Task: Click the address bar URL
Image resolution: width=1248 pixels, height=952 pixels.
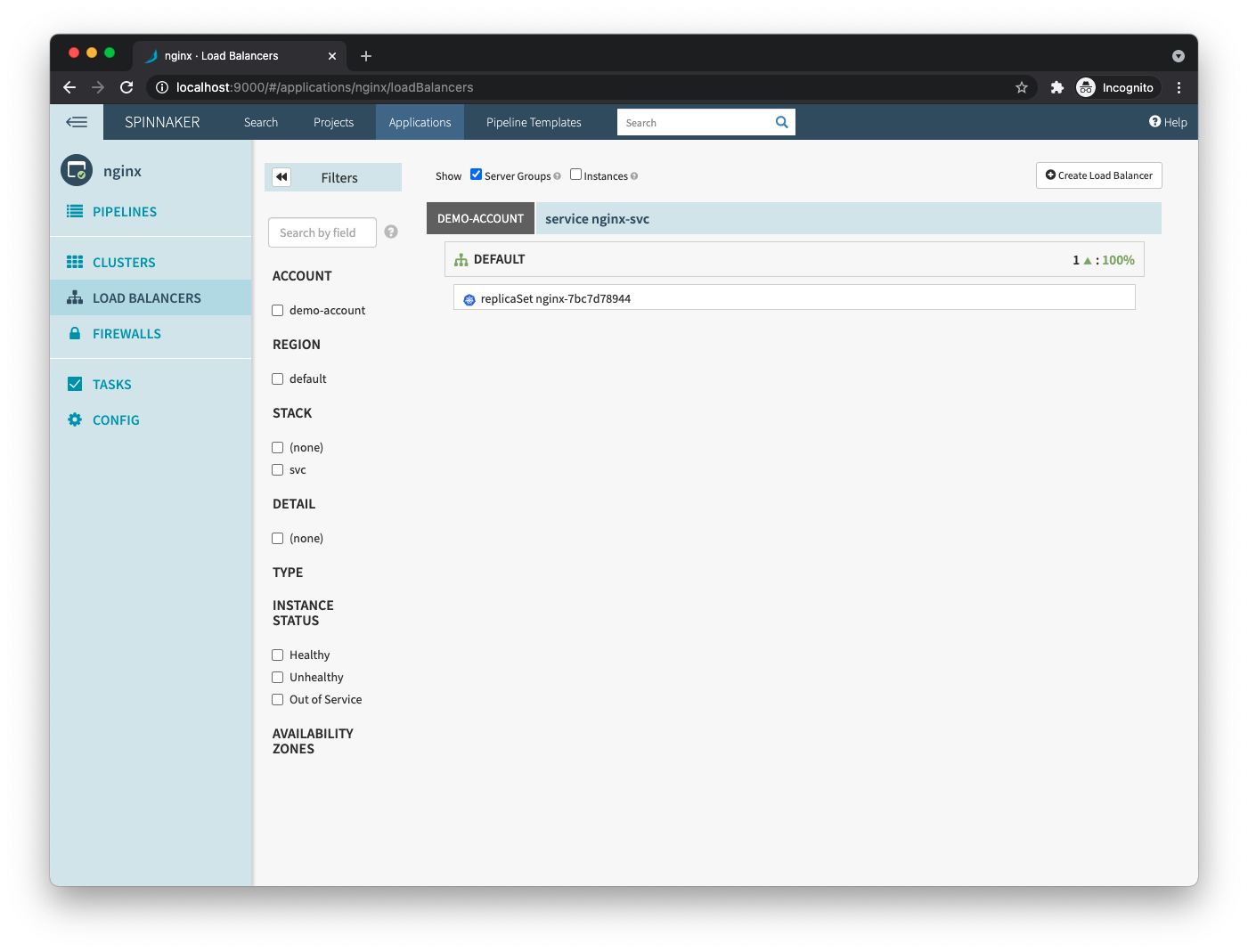Action: click(324, 87)
